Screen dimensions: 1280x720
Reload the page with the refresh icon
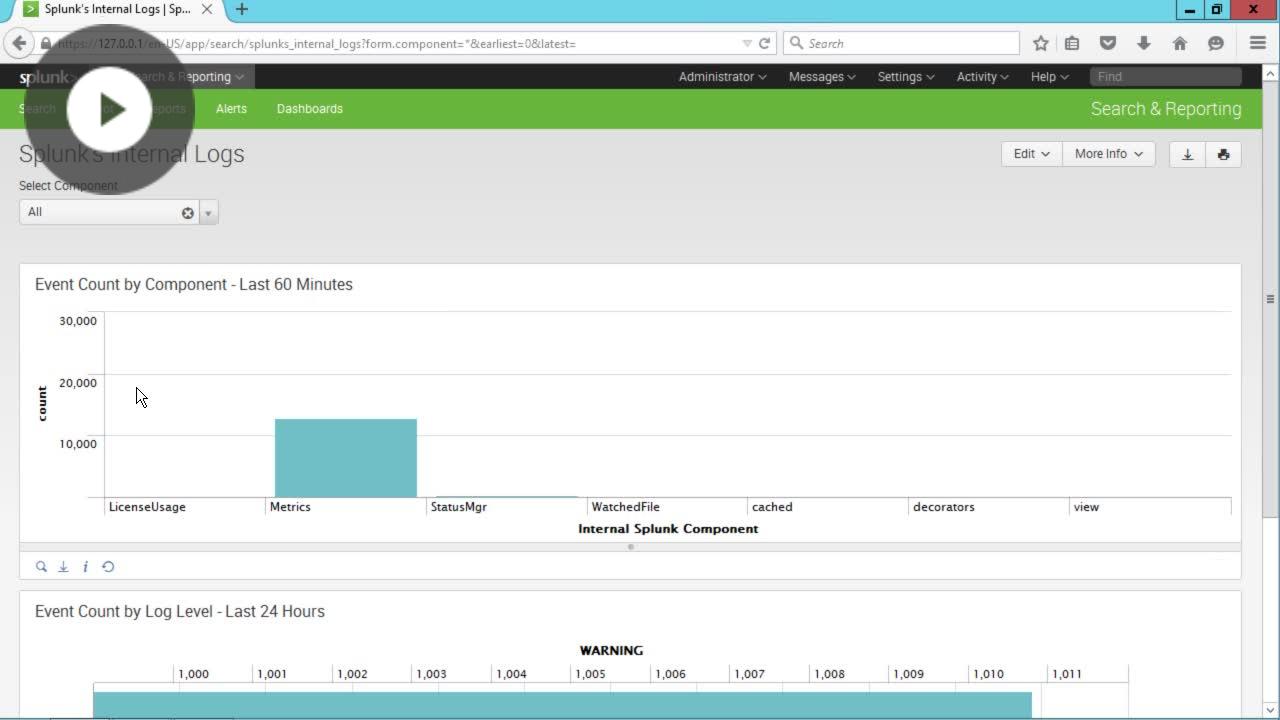click(764, 43)
